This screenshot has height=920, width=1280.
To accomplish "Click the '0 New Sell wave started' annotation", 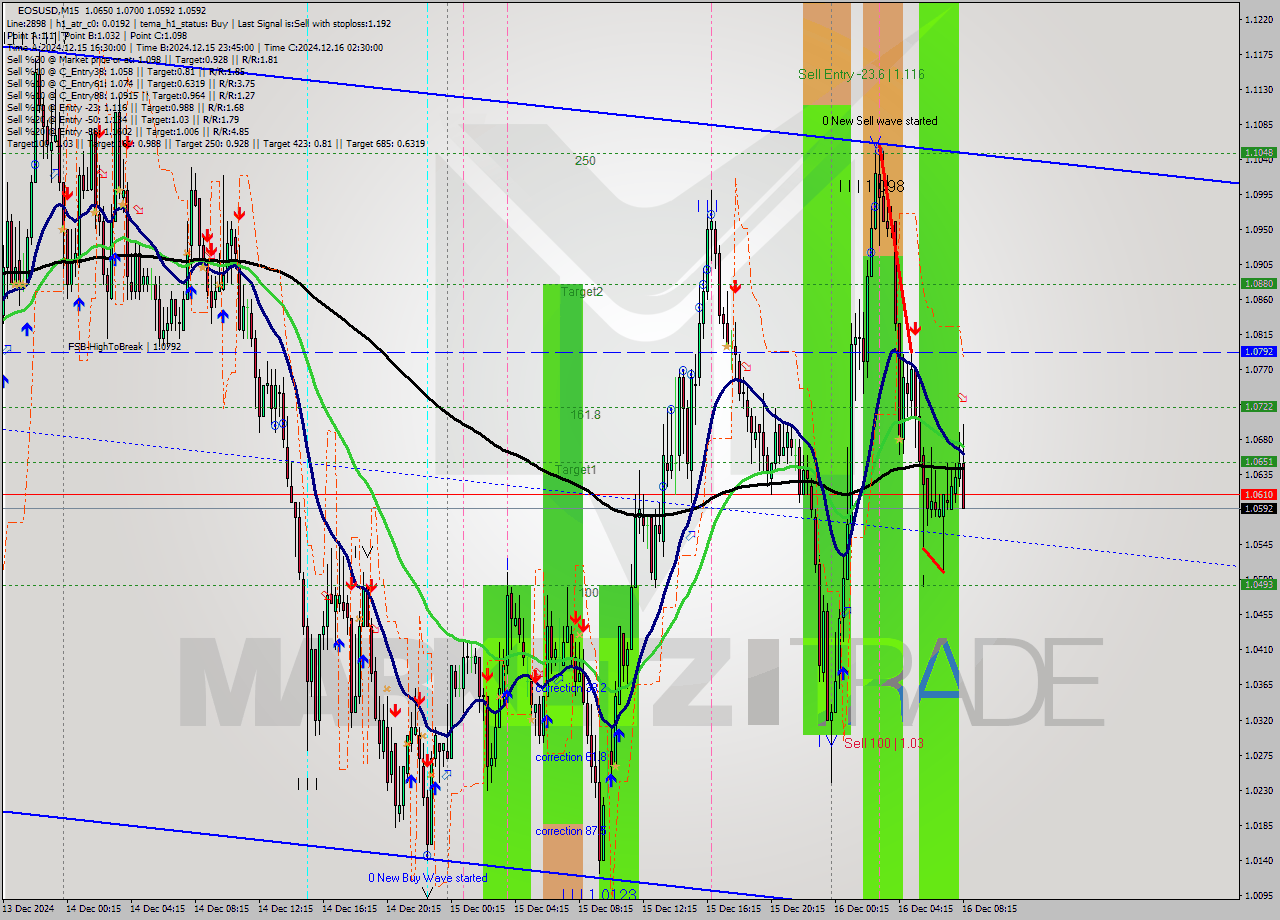I will point(880,121).
